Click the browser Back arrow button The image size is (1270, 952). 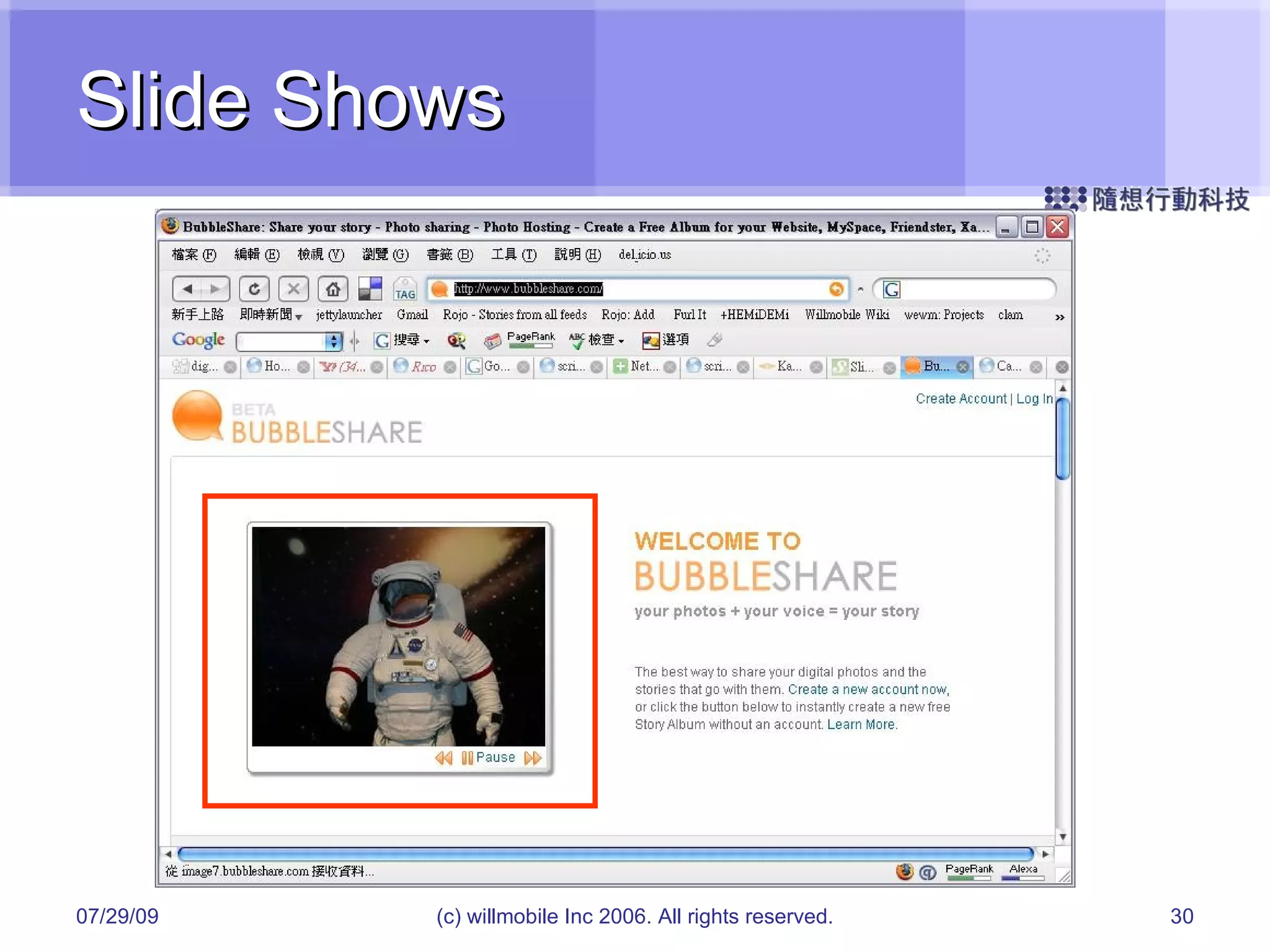tap(188, 289)
